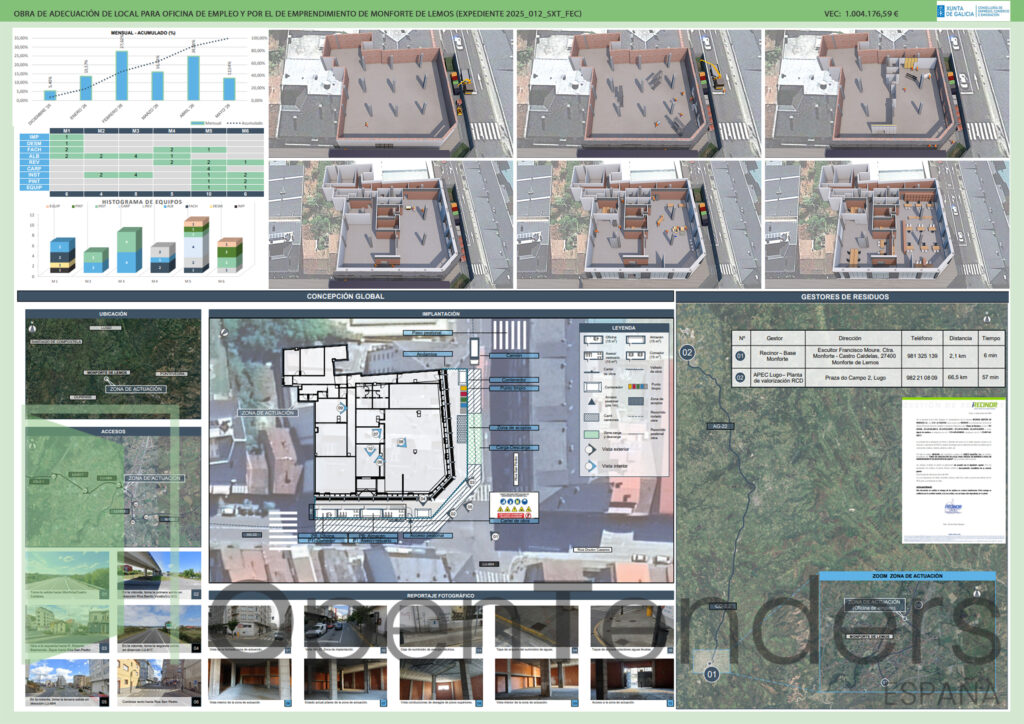The width and height of the screenshot is (1024, 724).
Task: Click the AG-22 road label on map
Action: [720, 426]
